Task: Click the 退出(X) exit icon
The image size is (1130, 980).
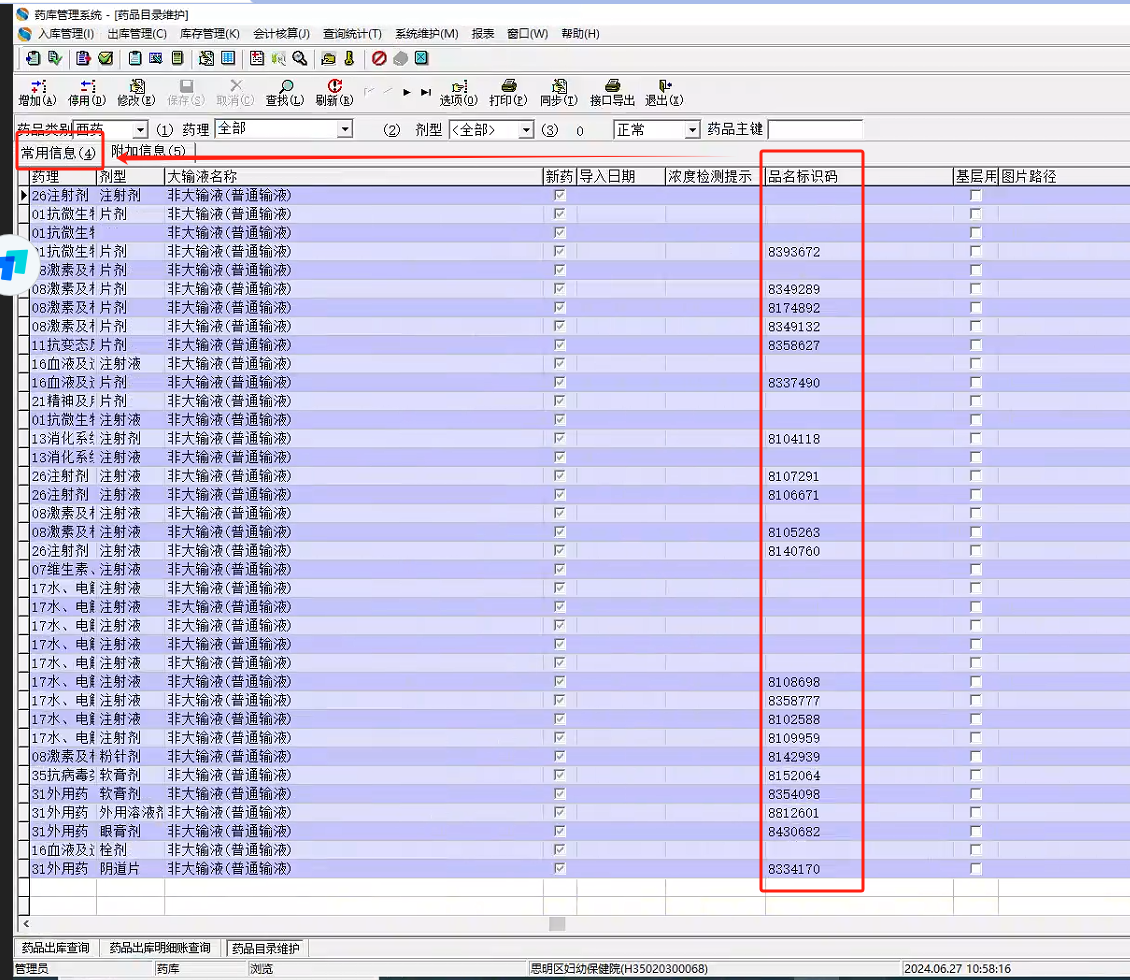Action: 663,88
